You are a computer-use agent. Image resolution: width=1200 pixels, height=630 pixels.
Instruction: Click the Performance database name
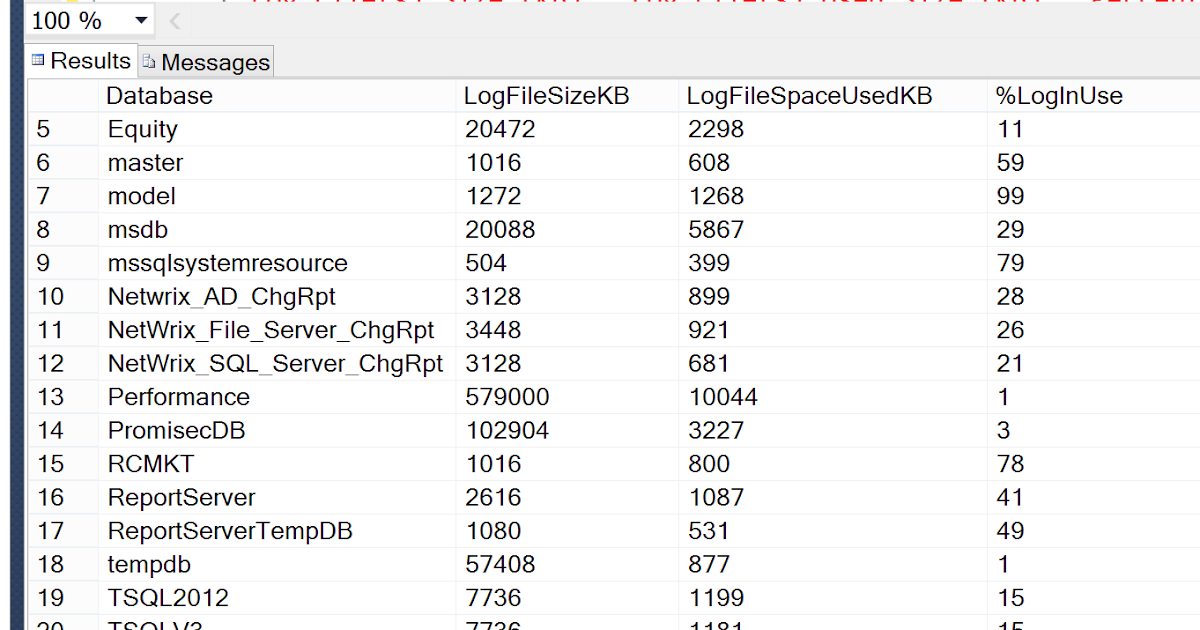pyautogui.click(x=178, y=397)
